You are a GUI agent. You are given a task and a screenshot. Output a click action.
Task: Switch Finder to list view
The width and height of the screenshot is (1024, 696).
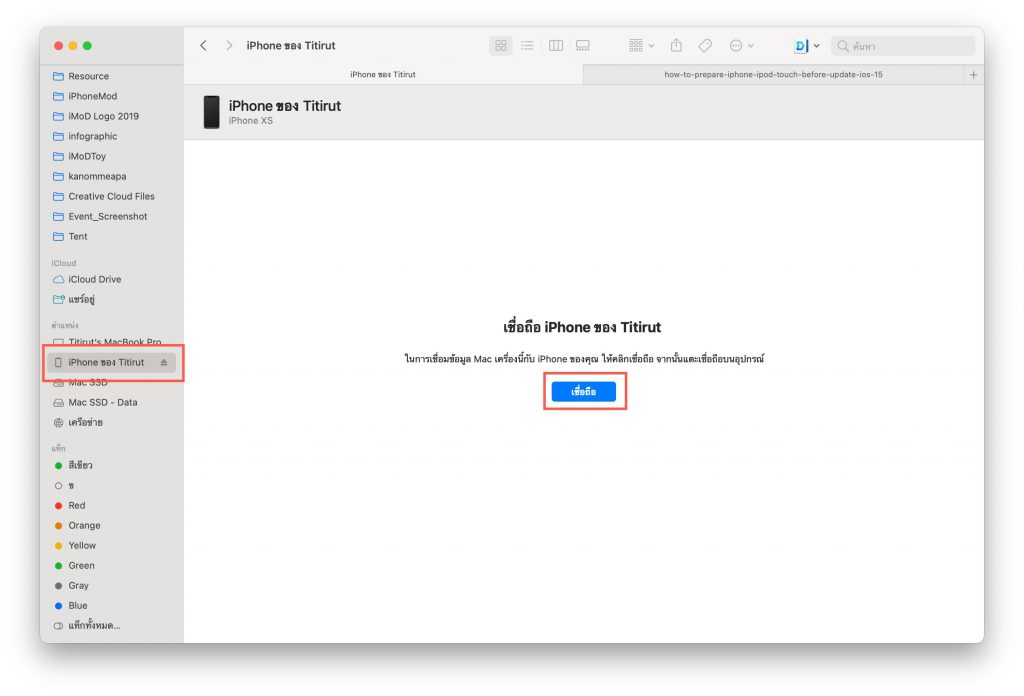click(527, 46)
